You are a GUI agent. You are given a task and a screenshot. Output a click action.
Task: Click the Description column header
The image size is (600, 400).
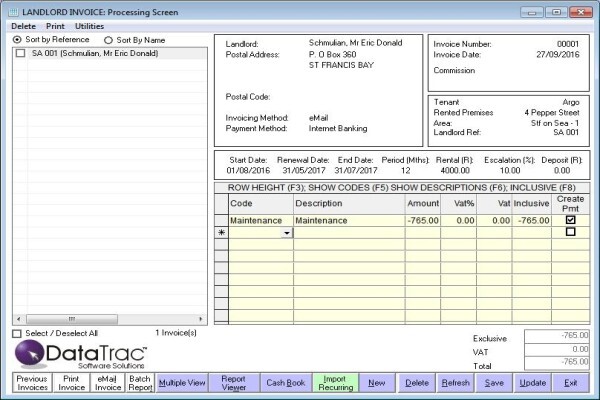point(349,204)
